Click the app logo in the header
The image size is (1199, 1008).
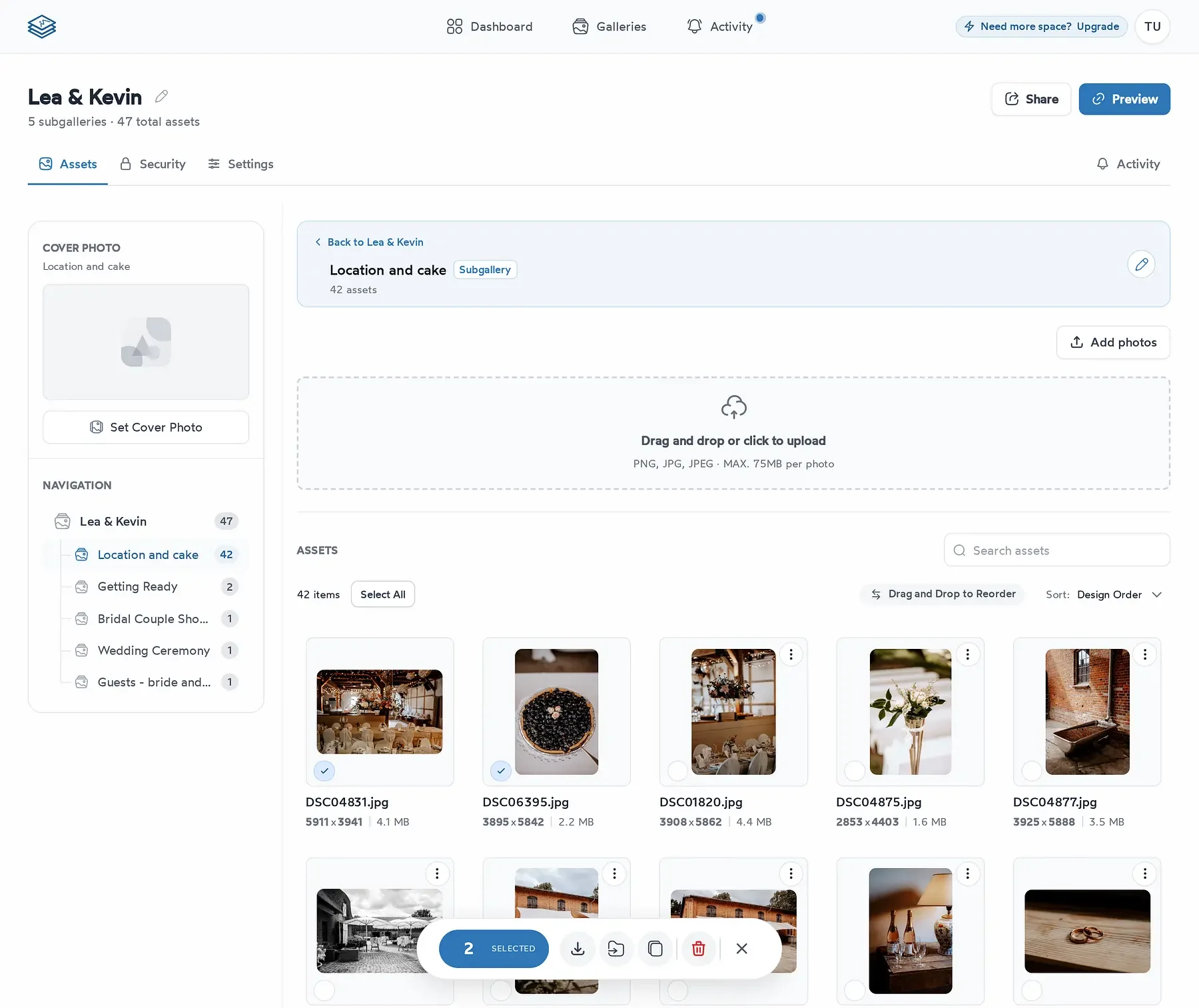tap(42, 27)
